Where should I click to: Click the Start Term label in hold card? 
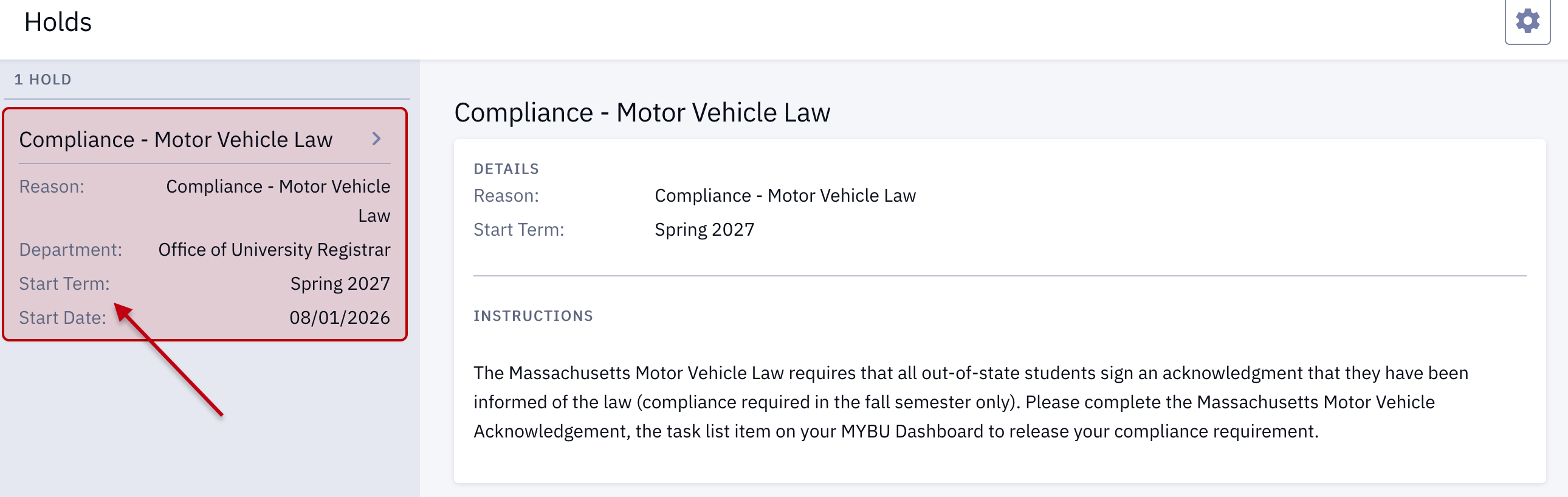(64, 284)
